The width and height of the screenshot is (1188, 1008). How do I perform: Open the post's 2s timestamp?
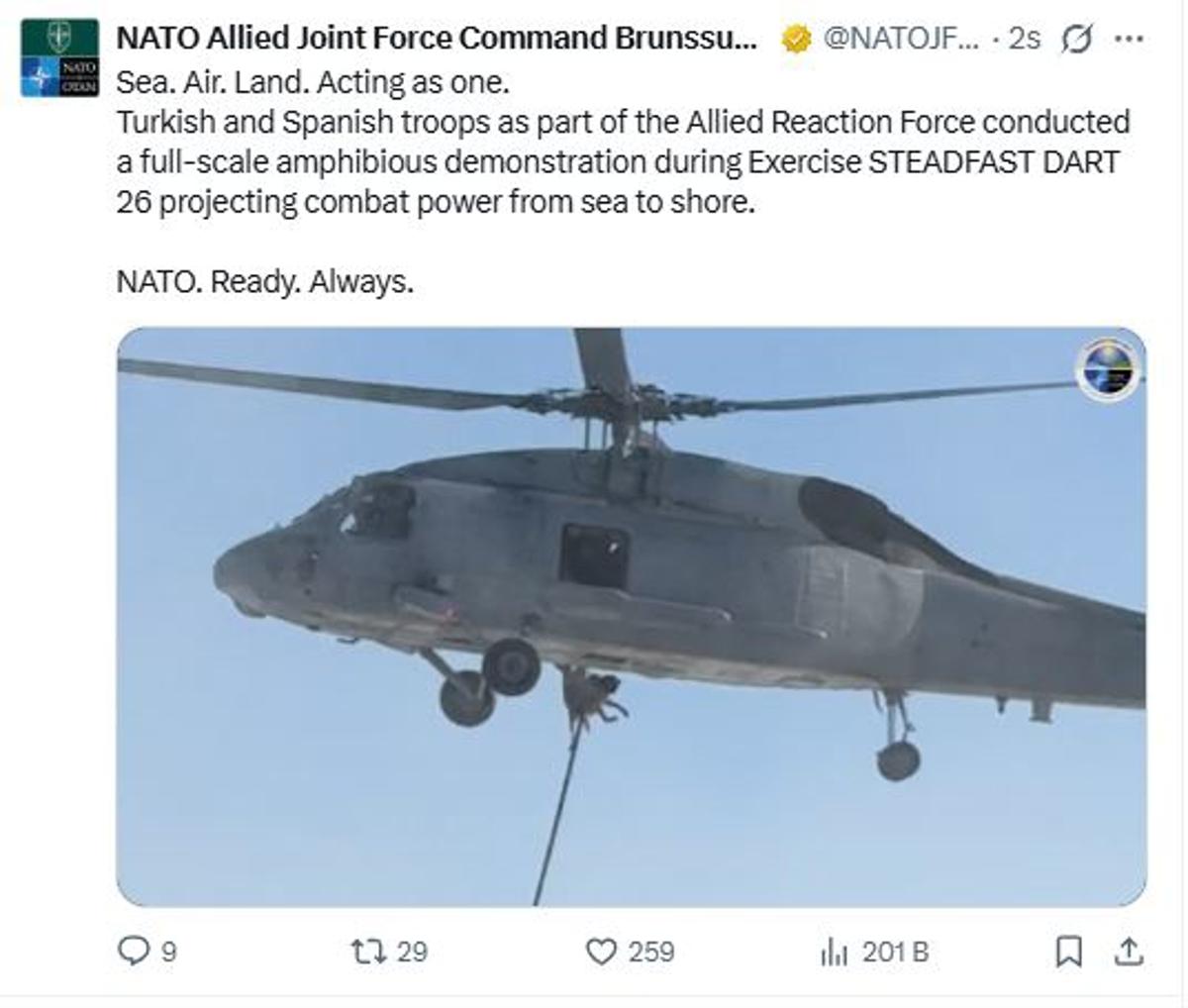tap(1024, 39)
